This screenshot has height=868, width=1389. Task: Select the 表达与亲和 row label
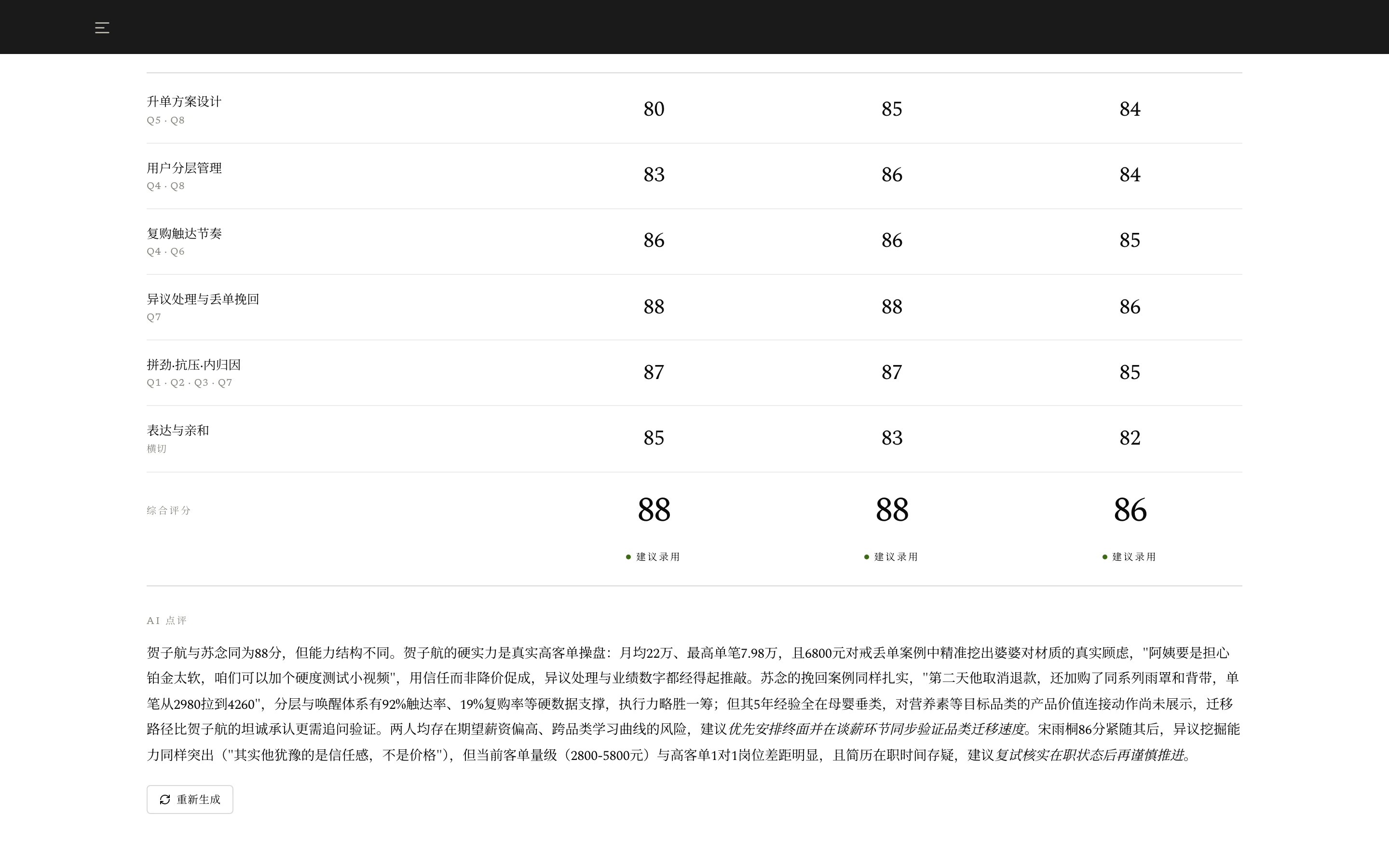[x=178, y=430]
